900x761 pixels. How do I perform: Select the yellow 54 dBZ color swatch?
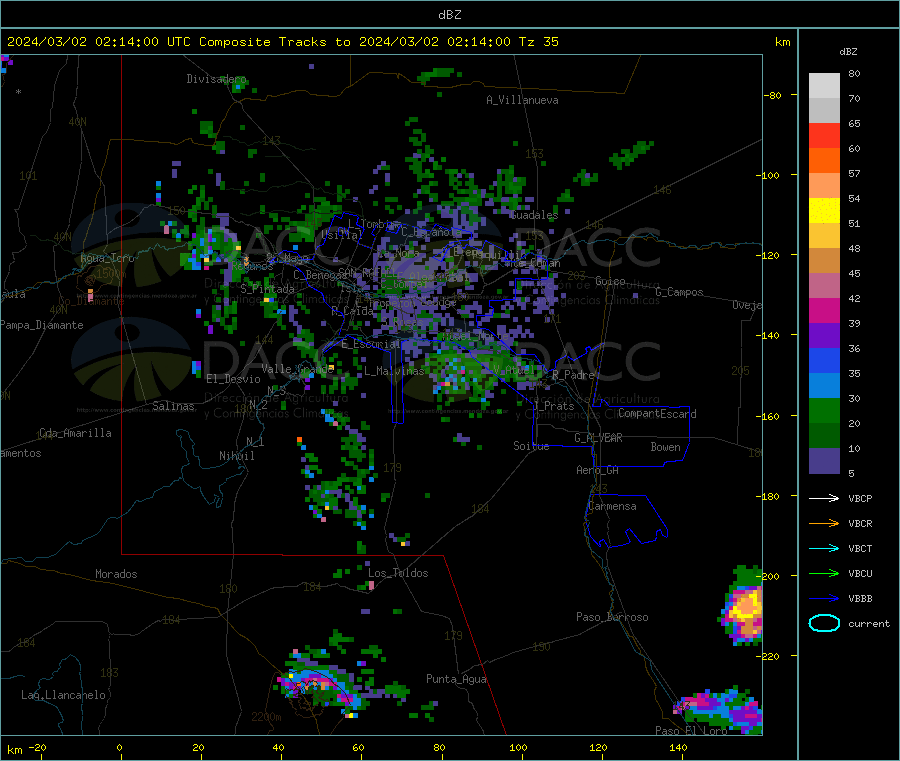[x=824, y=211]
